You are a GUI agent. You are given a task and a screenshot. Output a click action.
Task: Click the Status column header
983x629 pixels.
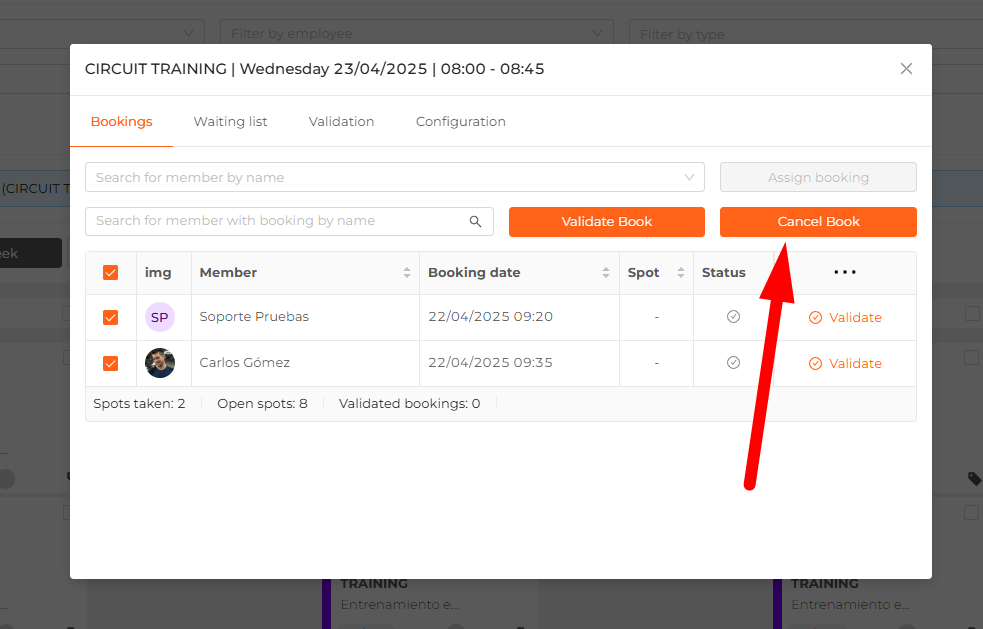(x=723, y=273)
